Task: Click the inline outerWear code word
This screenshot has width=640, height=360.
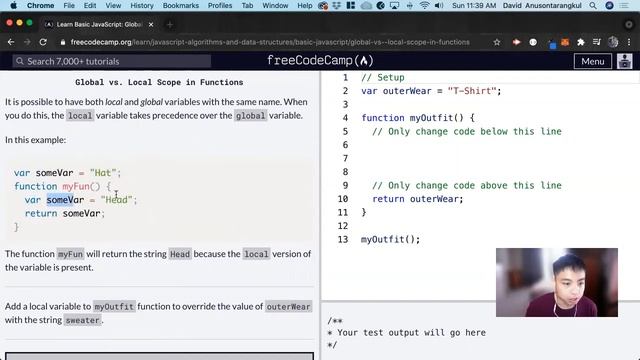Action: click(x=288, y=307)
